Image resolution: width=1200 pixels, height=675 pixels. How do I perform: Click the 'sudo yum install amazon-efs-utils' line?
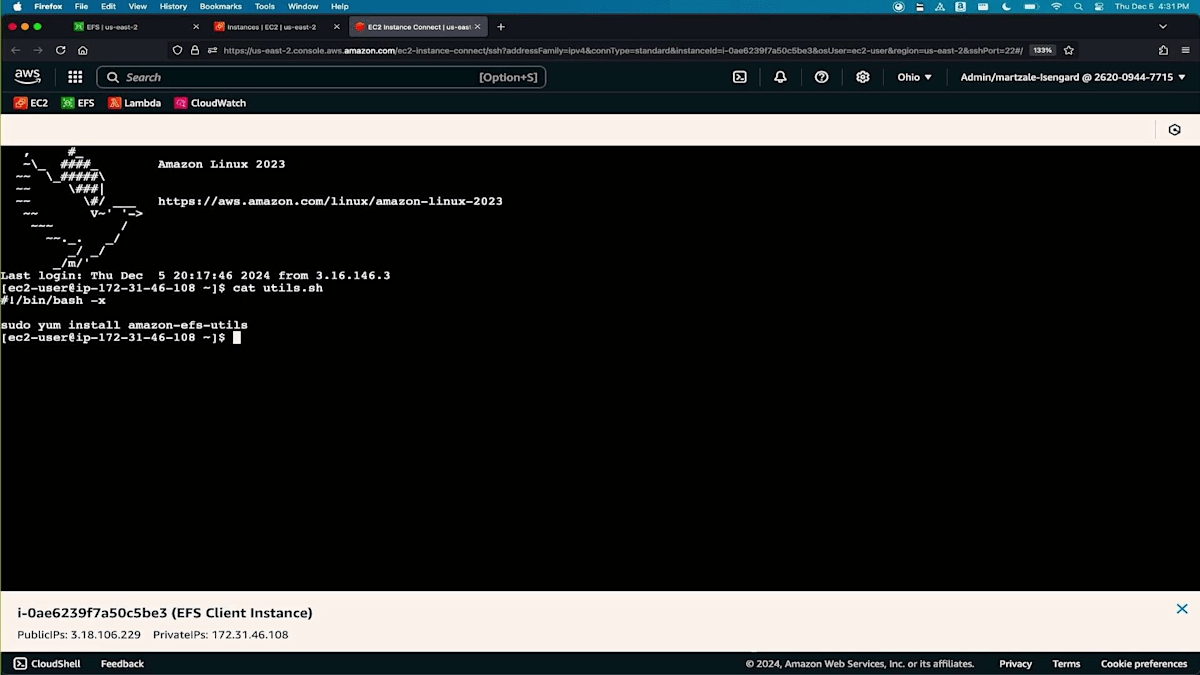click(124, 325)
